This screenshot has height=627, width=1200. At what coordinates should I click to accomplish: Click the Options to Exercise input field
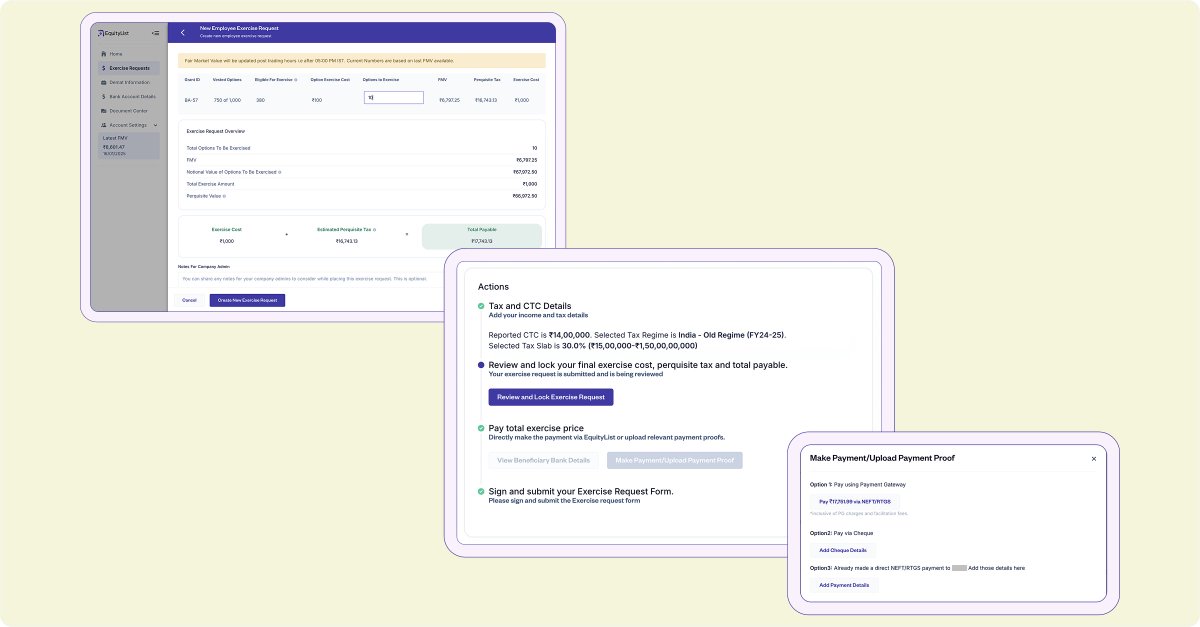pos(393,98)
